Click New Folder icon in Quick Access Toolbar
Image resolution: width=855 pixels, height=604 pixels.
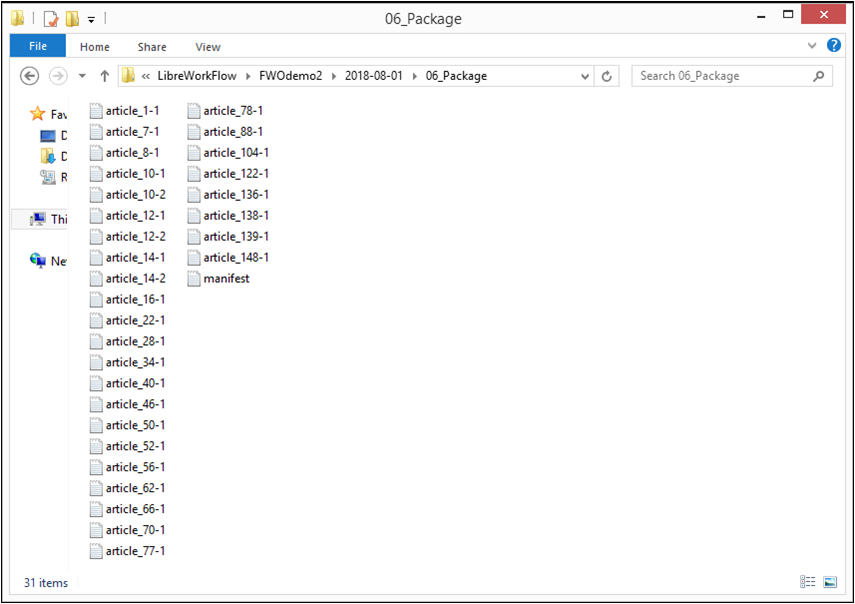tap(72, 19)
